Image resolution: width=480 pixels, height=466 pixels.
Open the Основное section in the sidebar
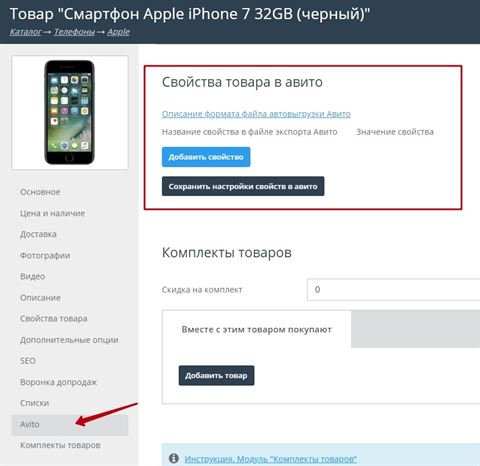[x=40, y=192]
